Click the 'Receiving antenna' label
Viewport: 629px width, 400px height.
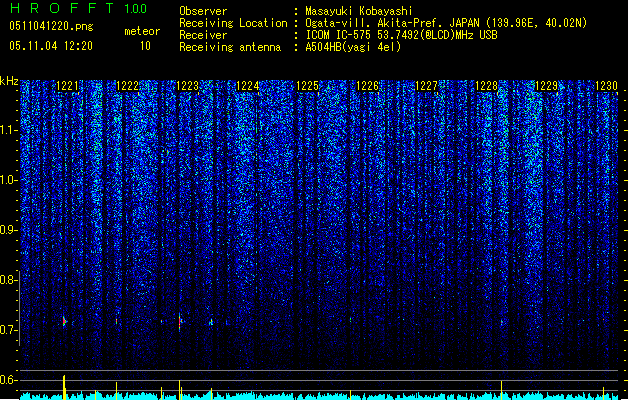230,47
